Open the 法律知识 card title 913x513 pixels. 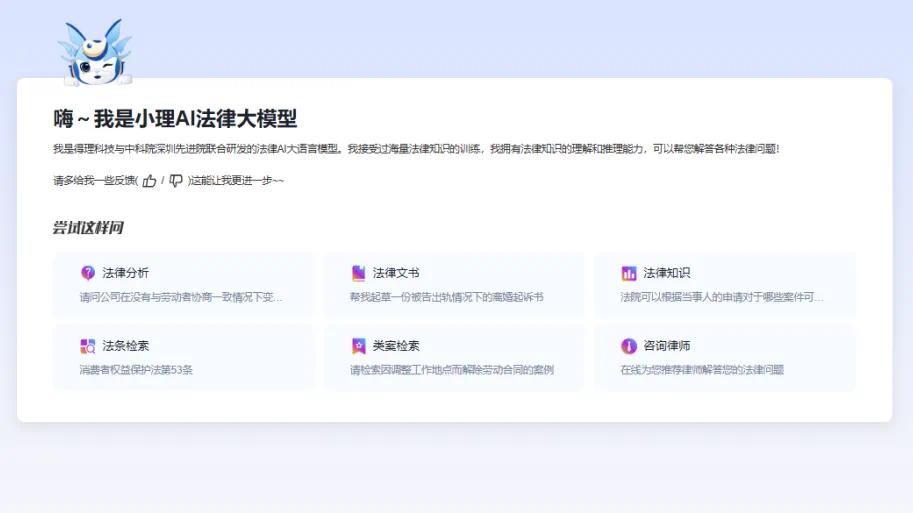tap(666, 273)
